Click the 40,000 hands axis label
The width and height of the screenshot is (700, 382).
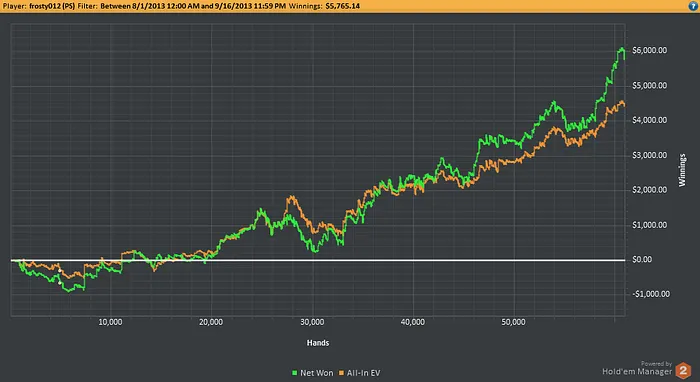[x=413, y=322]
